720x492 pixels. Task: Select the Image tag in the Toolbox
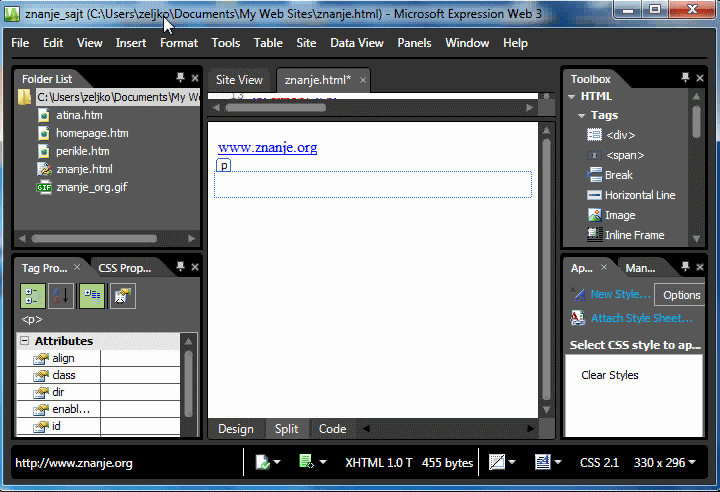coord(619,215)
